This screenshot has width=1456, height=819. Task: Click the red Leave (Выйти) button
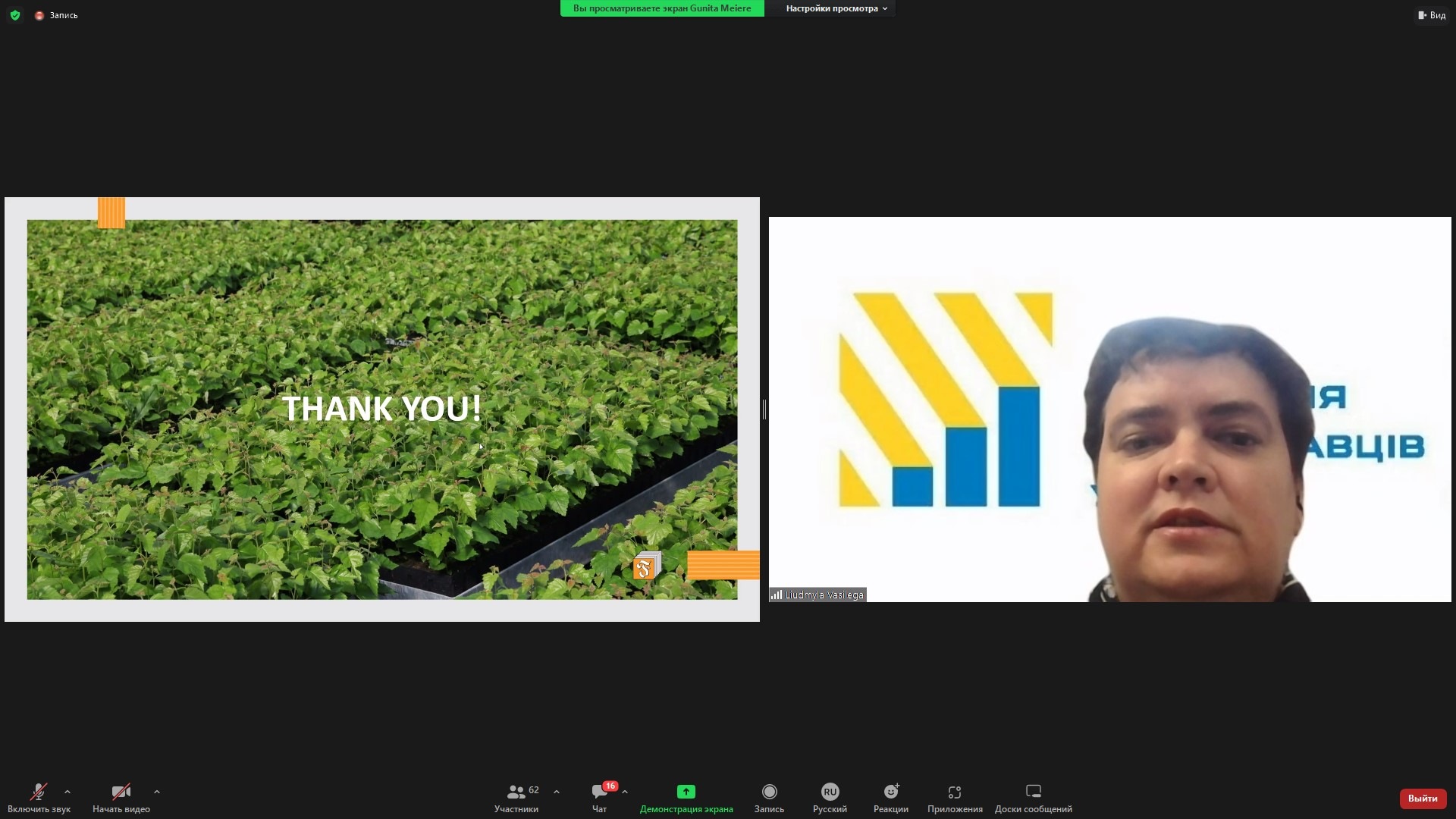pyautogui.click(x=1422, y=799)
